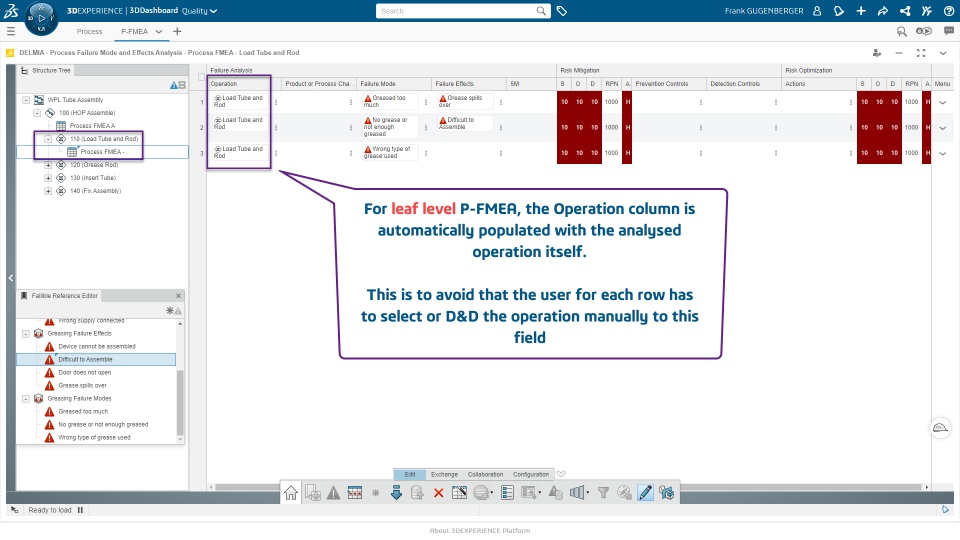Collapse Greasing Failure Effects group

click(26, 334)
